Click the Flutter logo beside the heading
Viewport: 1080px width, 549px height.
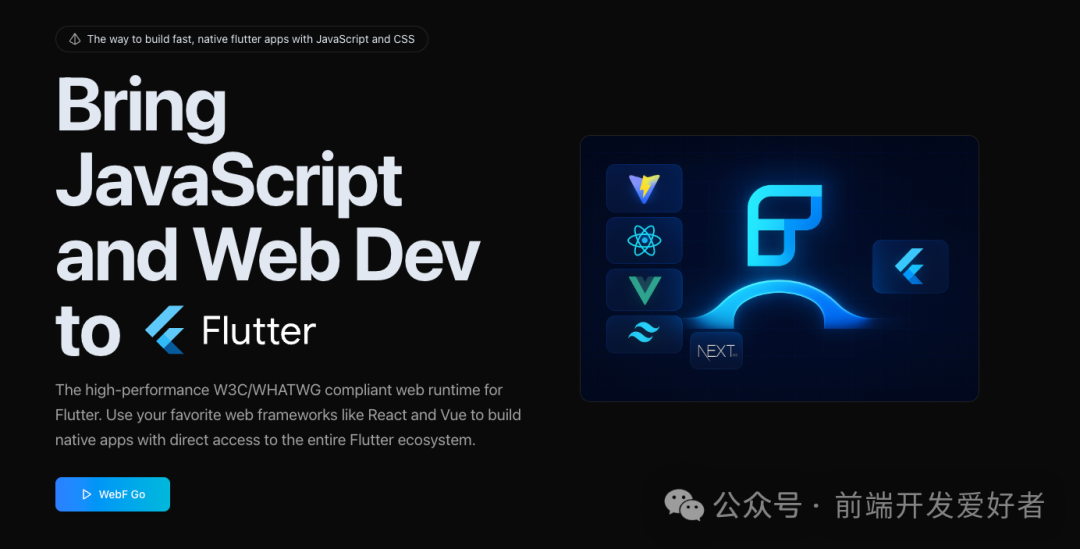point(165,330)
